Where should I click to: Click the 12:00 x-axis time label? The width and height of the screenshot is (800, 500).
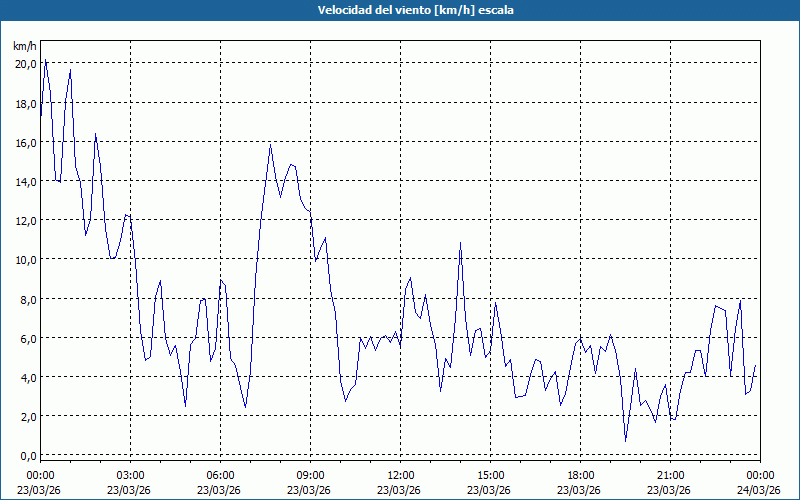pos(400,475)
